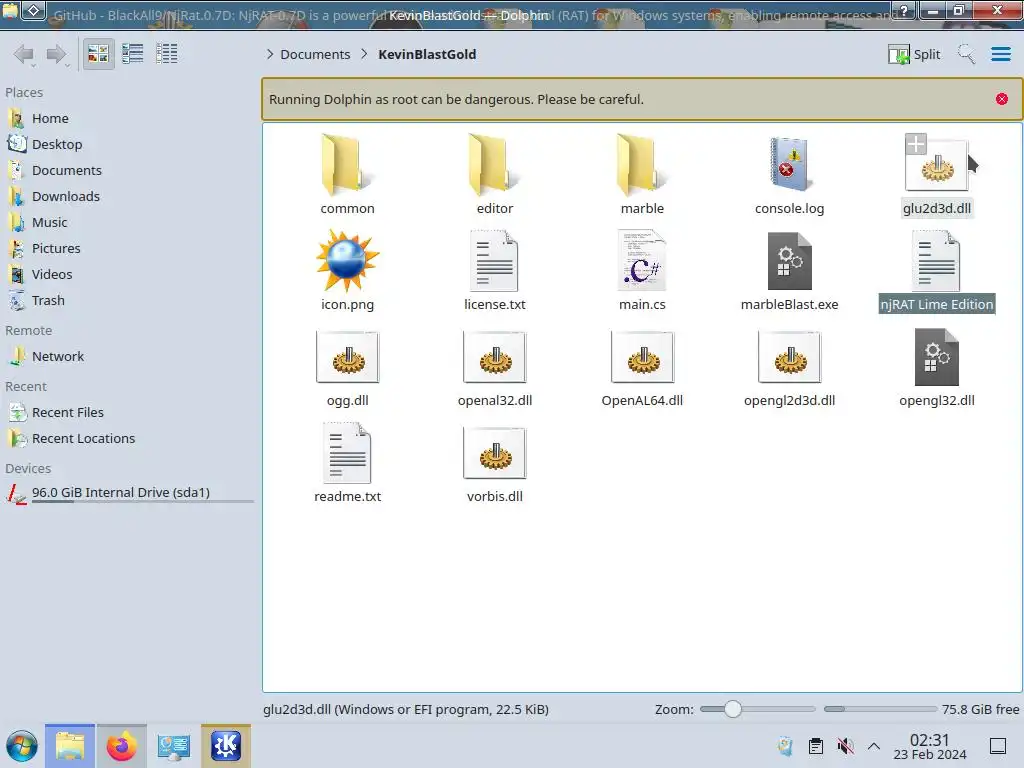Select the console.log file icon
Viewport: 1024px width, 768px height.
click(790, 165)
